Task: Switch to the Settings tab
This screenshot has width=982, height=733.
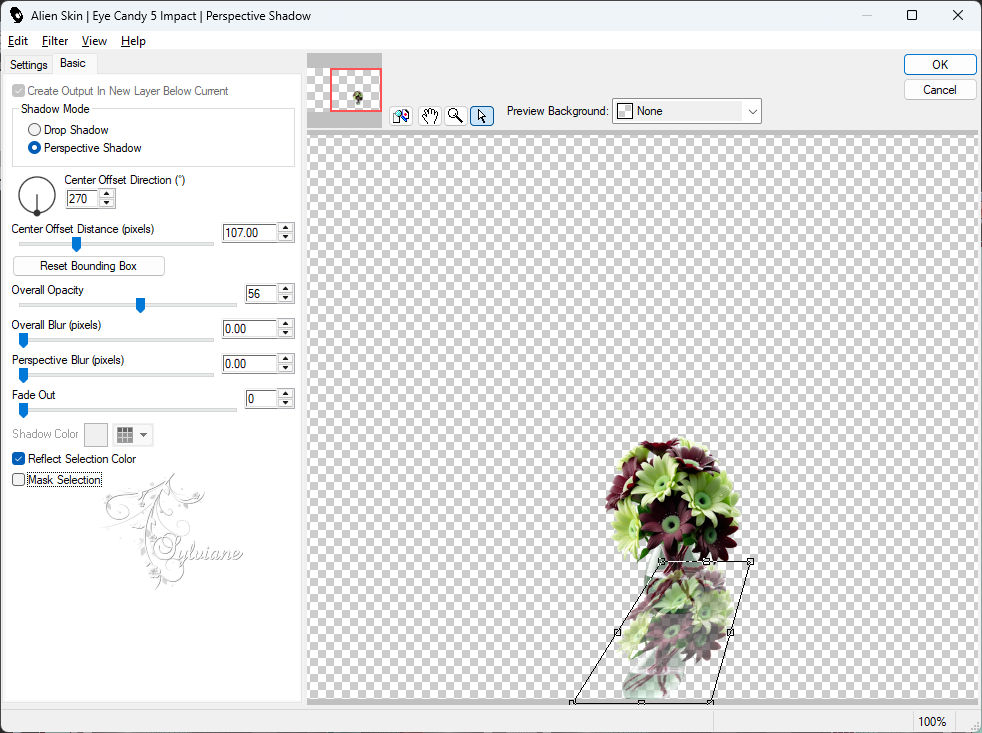Action: (28, 65)
